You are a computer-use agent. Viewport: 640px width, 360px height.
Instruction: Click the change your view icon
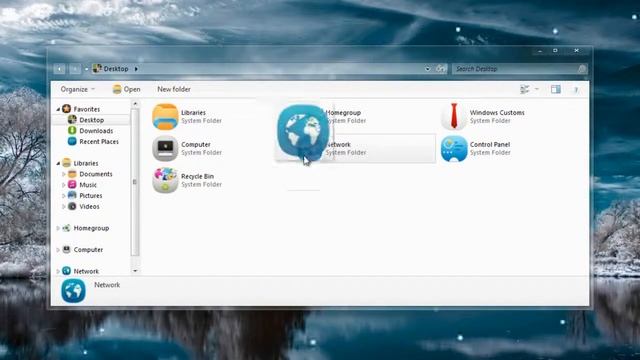coord(525,89)
